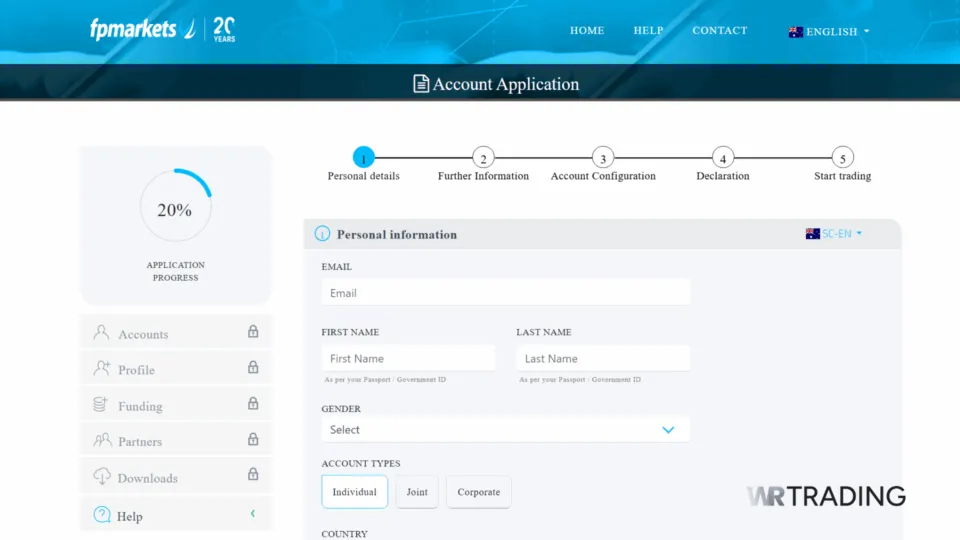This screenshot has width=960, height=540.
Task: Go to HOME in top navigation
Action: (587, 31)
